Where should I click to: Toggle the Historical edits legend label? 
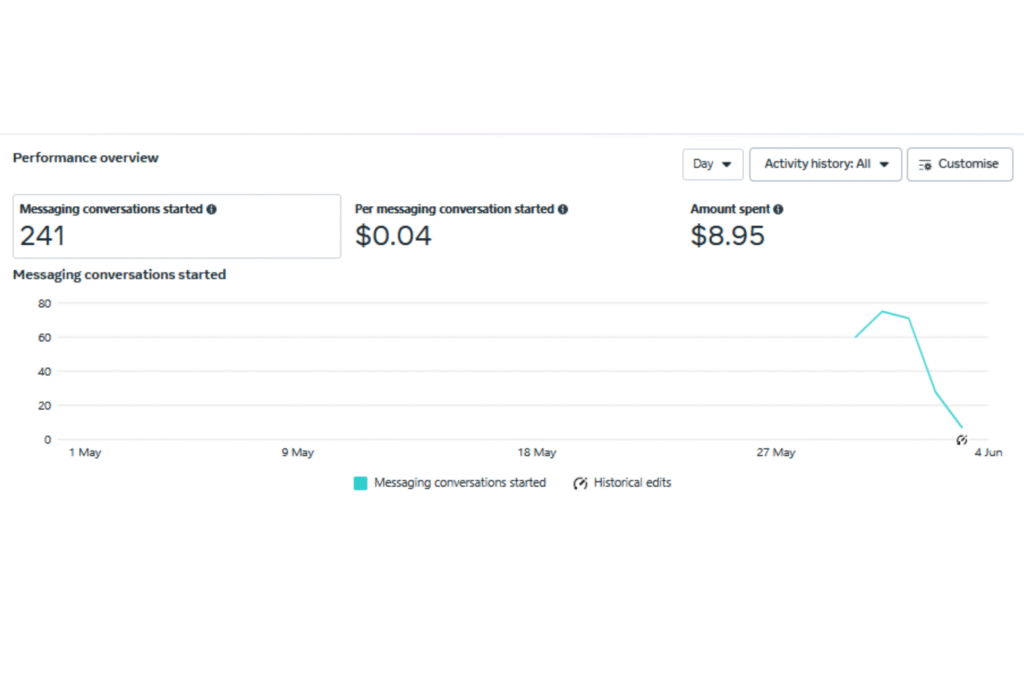[632, 483]
